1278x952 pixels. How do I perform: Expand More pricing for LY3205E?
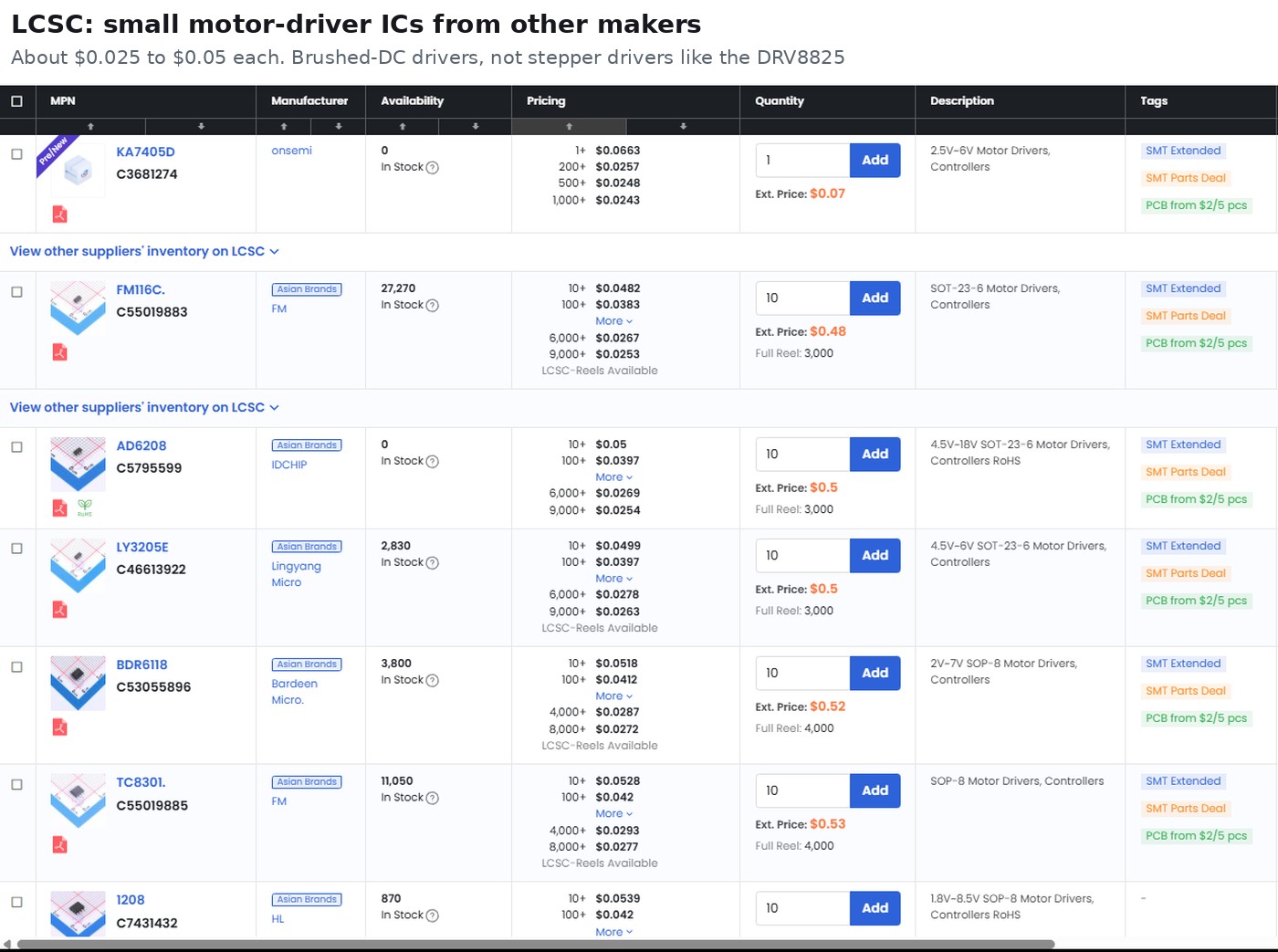coord(613,579)
